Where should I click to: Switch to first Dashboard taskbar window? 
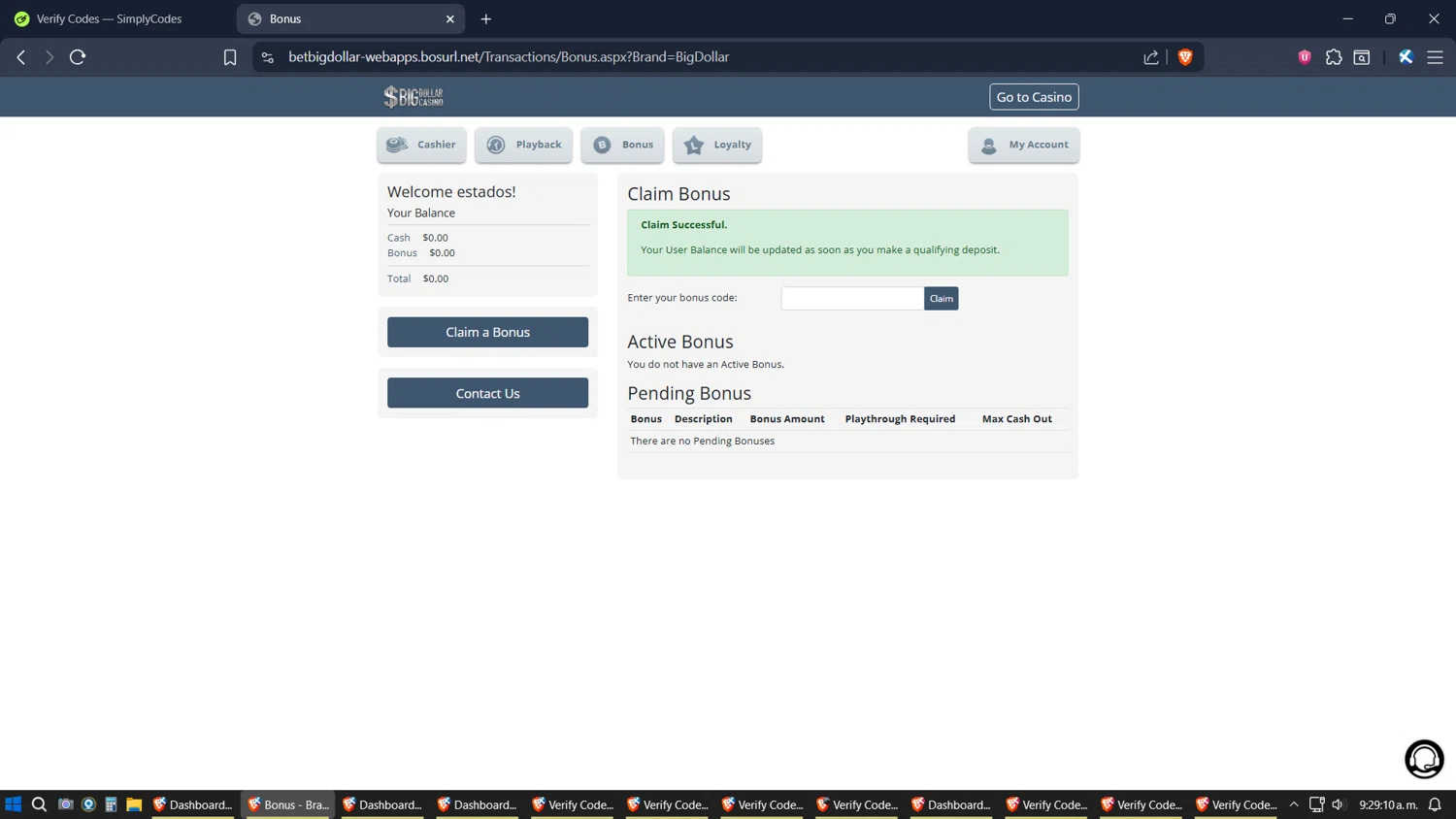pos(193,804)
